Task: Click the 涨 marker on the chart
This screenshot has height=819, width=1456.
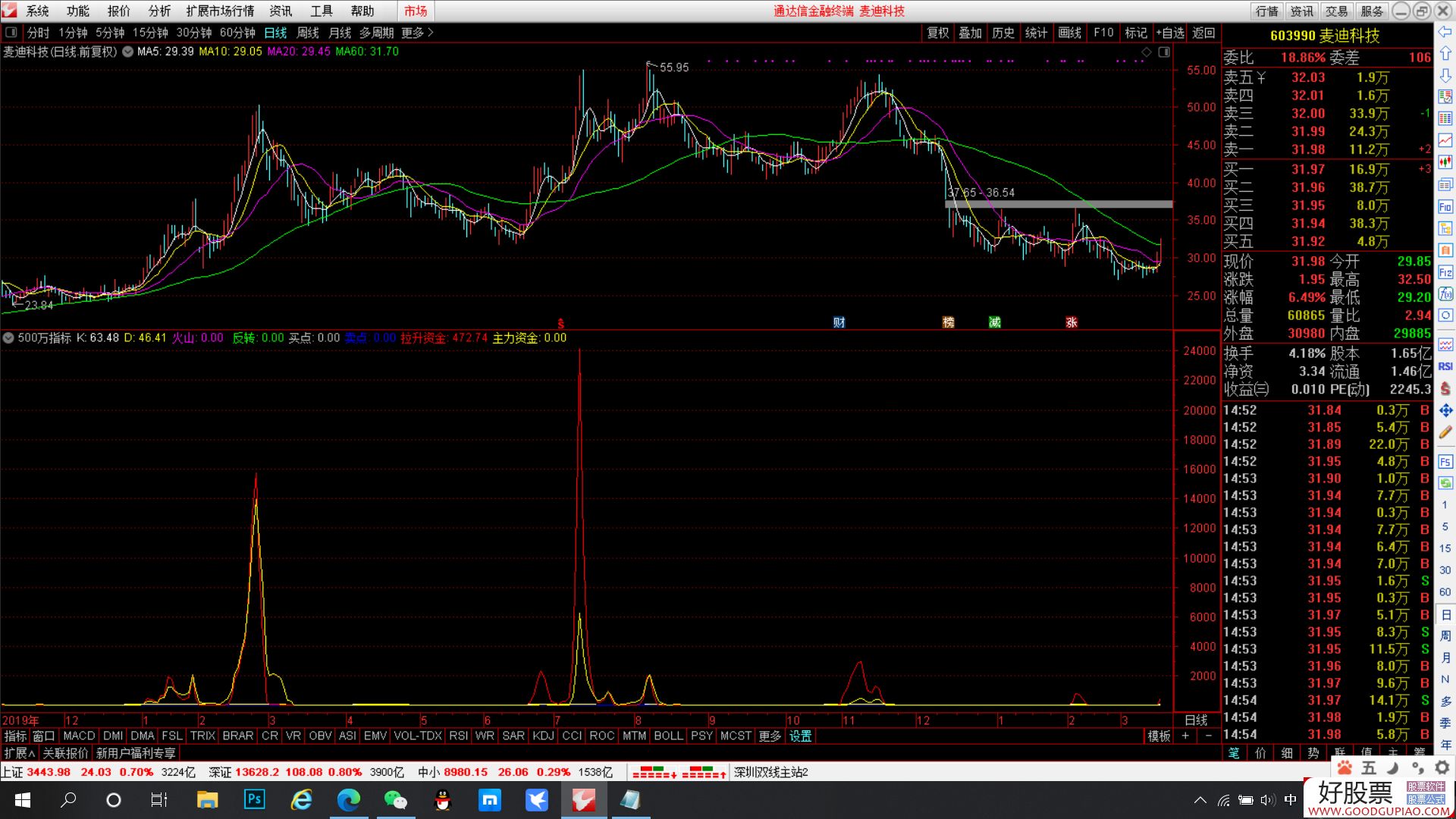Action: point(1072,322)
